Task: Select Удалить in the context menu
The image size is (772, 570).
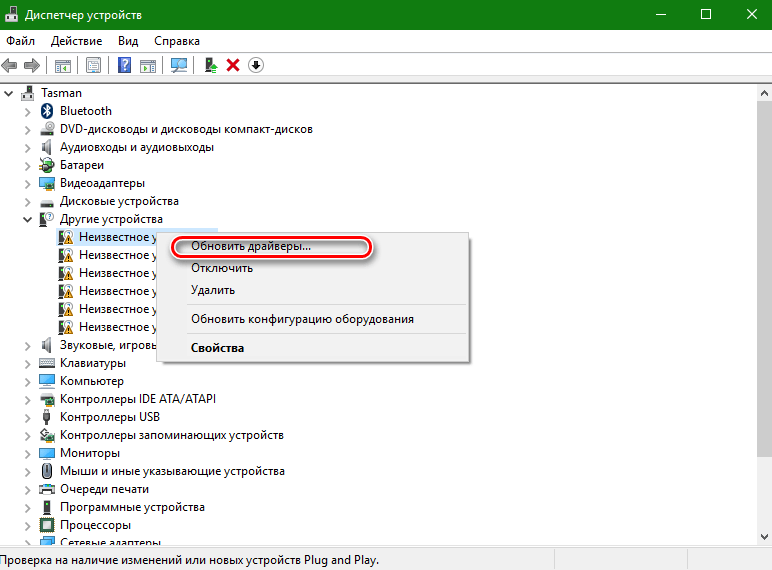Action: (213, 290)
